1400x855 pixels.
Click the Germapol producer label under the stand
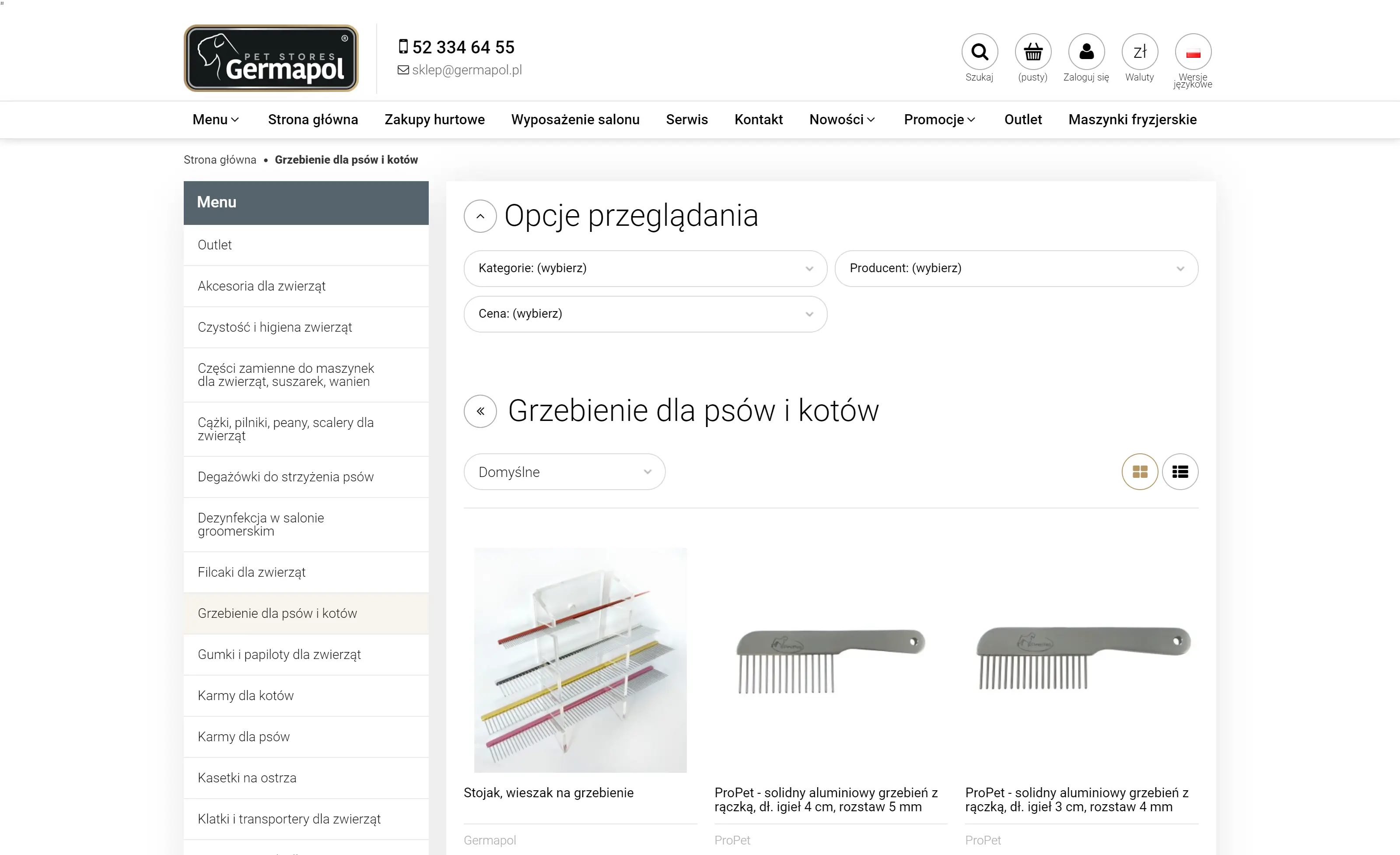click(x=490, y=840)
